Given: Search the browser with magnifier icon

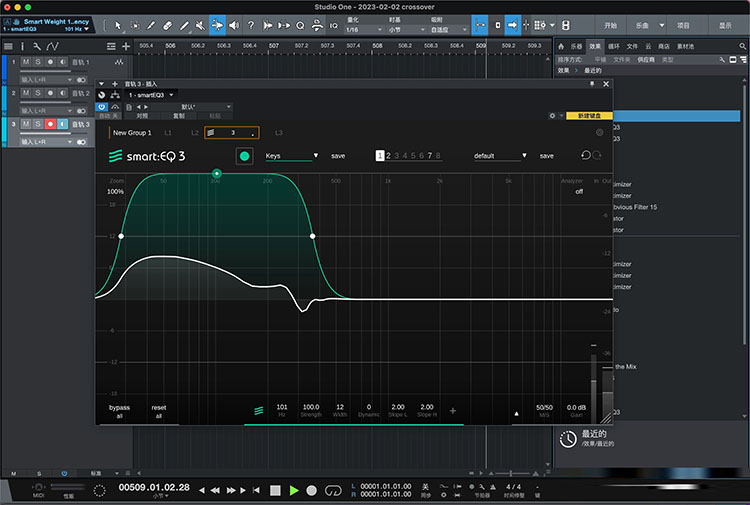Looking at the screenshot, I should click(742, 46).
